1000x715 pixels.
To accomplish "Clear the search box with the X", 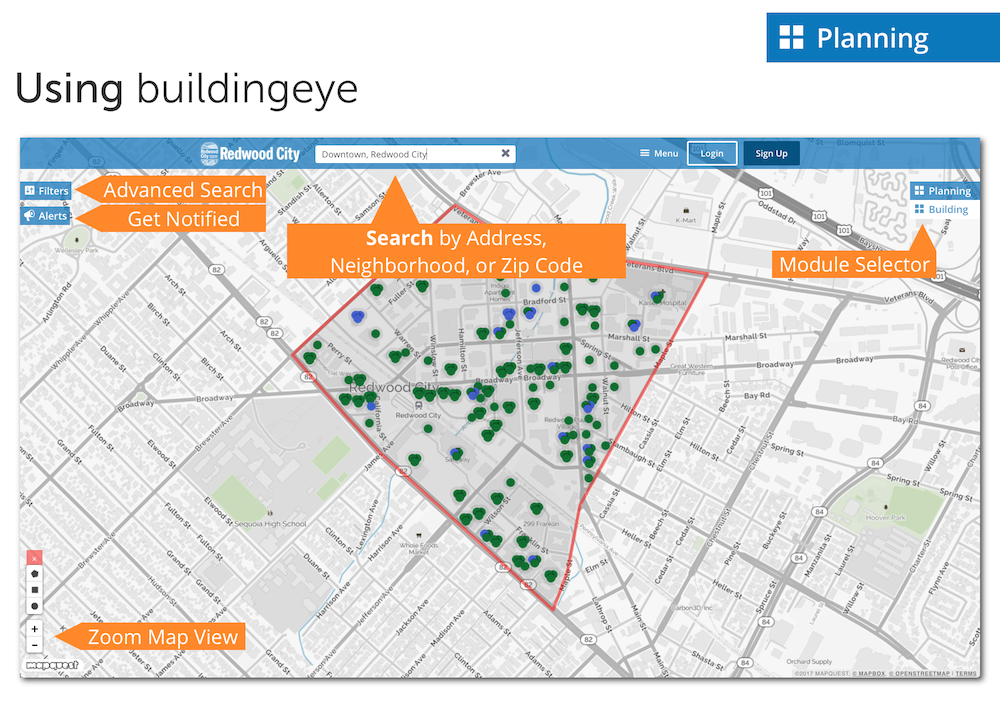I will [505, 153].
